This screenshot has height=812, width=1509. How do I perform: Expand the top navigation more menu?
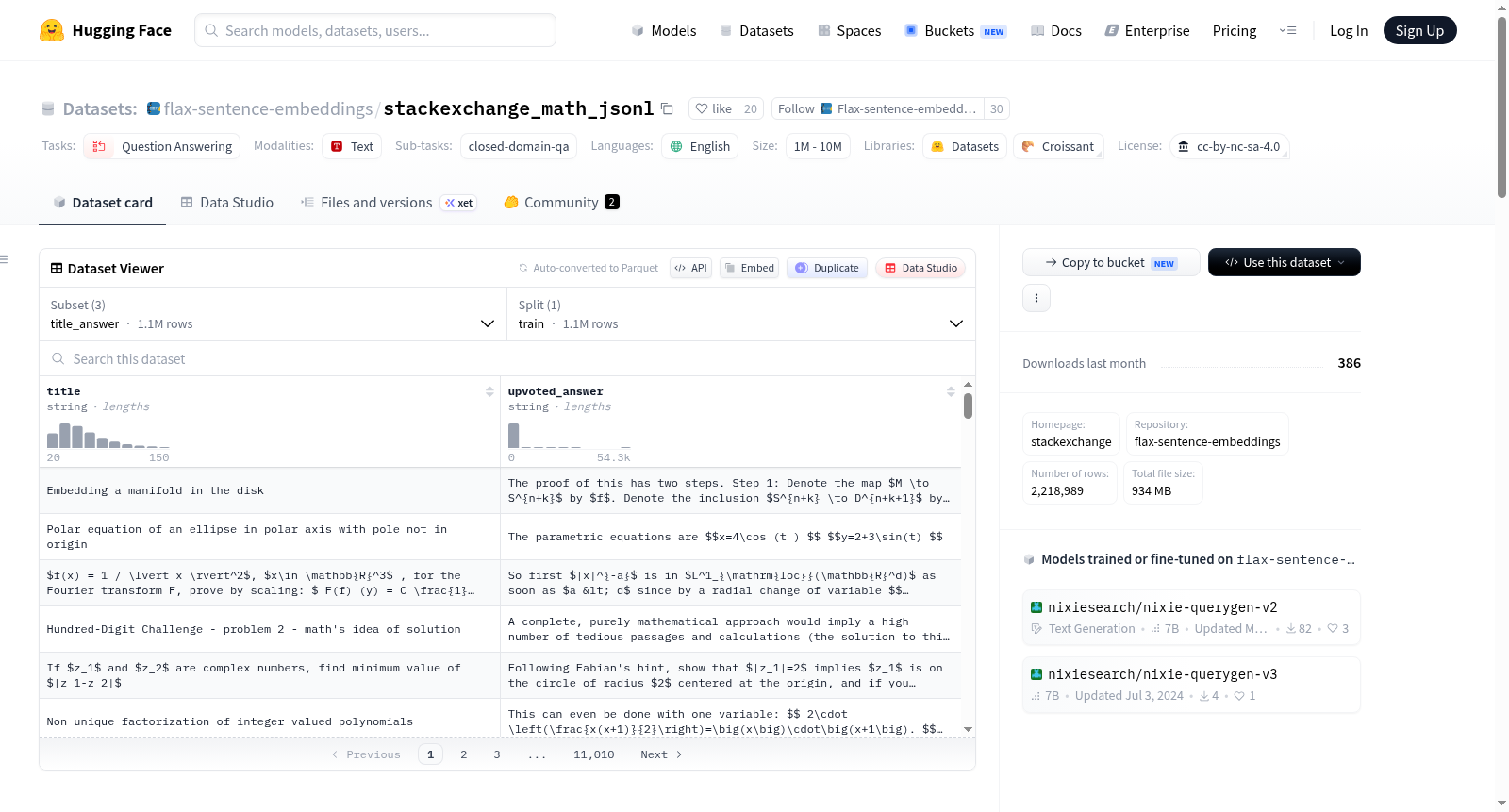click(x=1287, y=30)
